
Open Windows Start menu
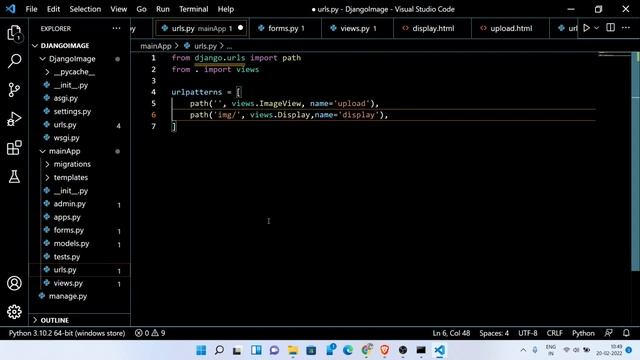coord(201,350)
